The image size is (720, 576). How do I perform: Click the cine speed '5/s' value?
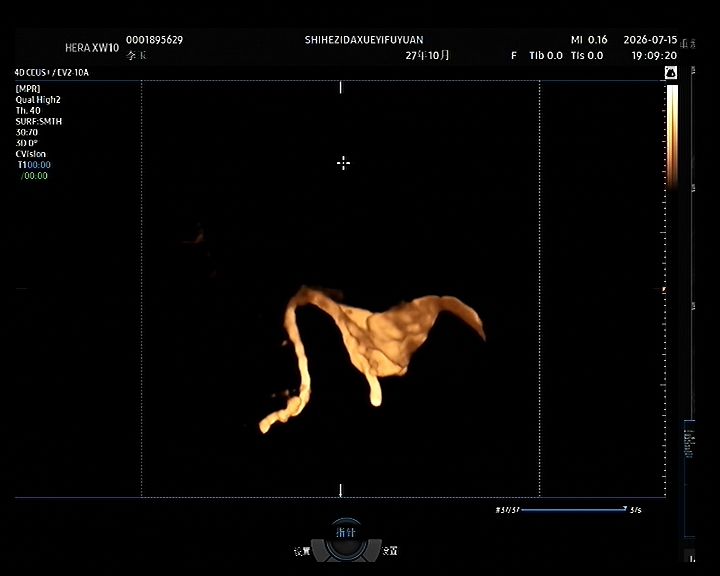636,510
